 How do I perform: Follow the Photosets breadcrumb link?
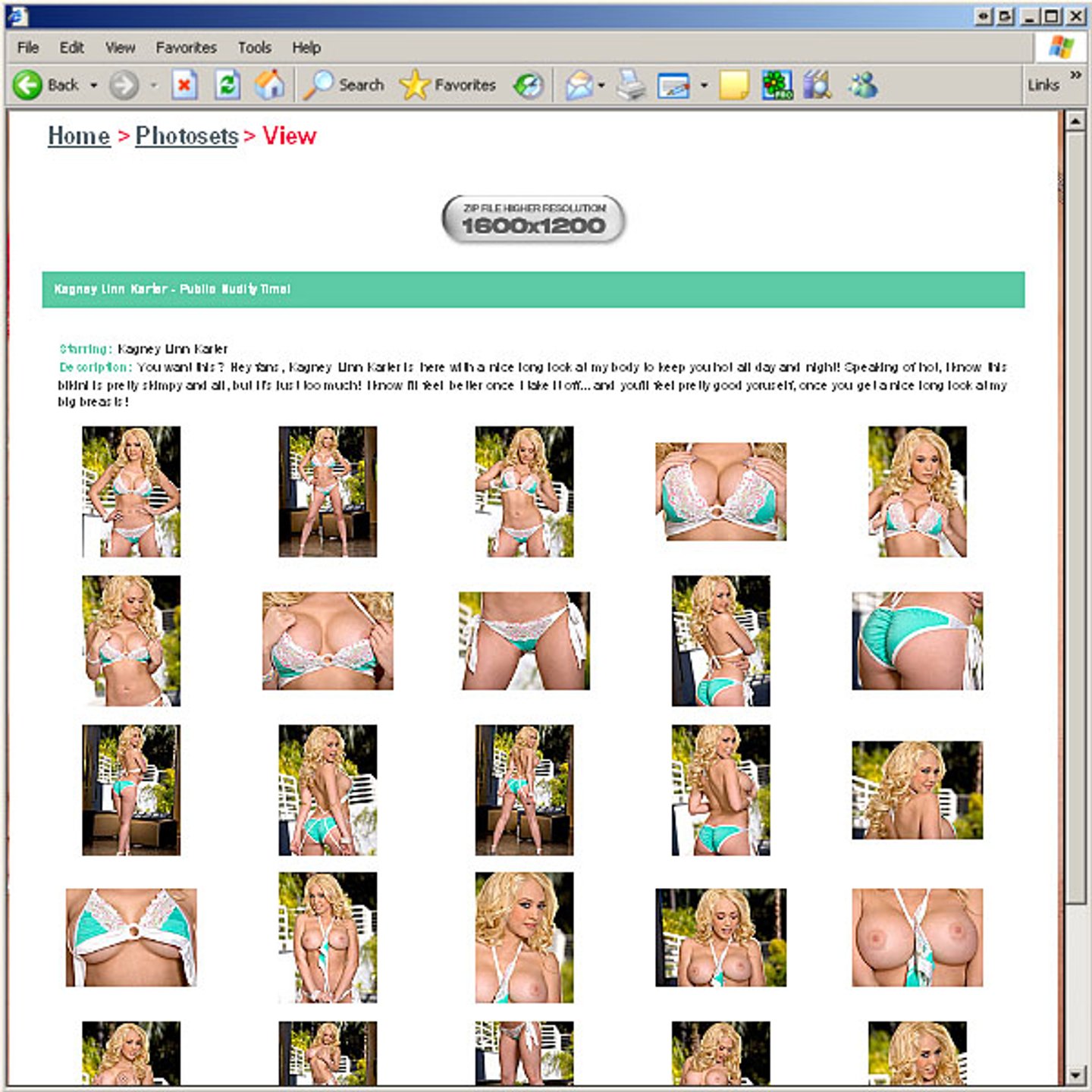187,136
